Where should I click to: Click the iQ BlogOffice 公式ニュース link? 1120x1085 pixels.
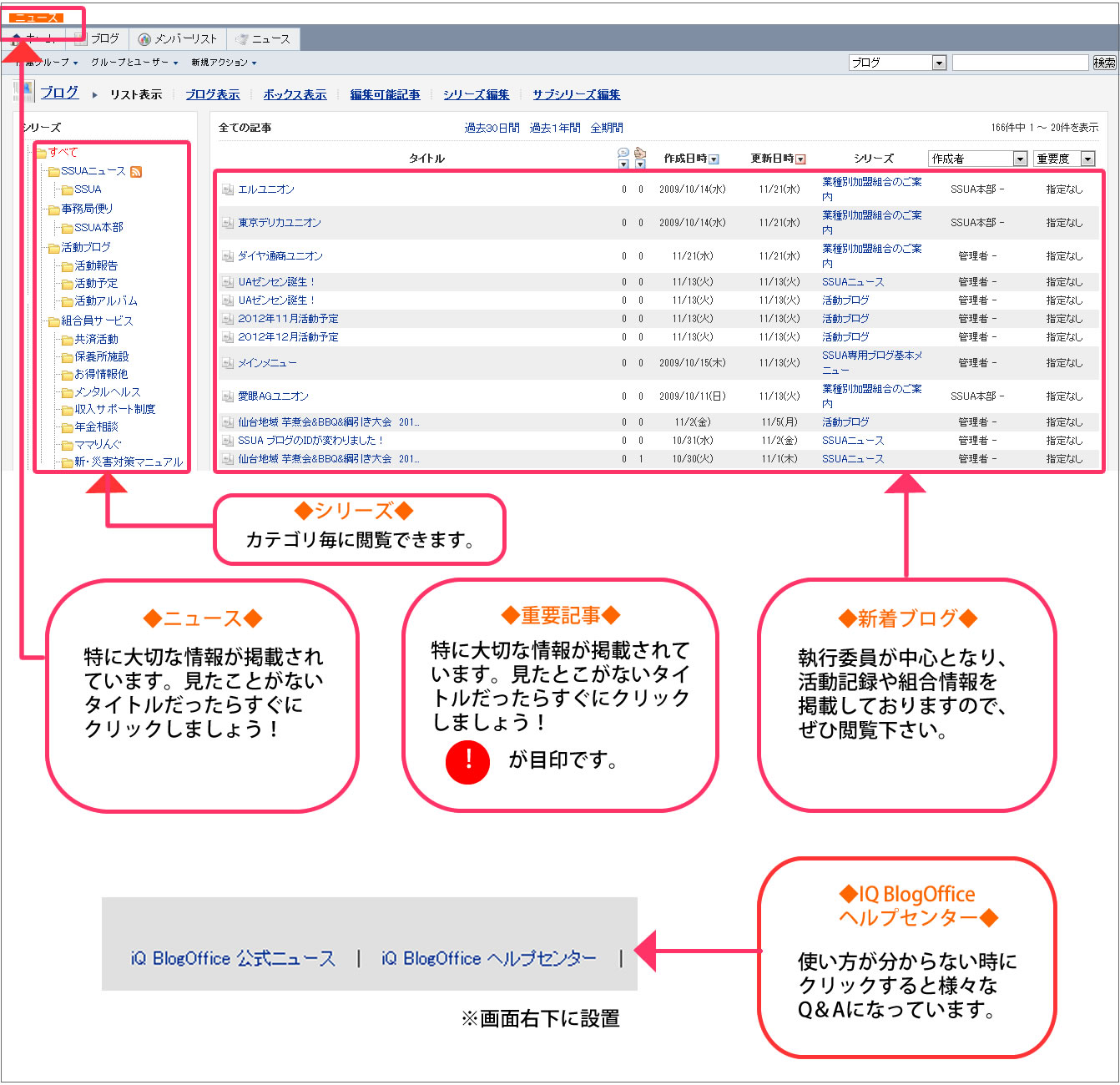233,959
